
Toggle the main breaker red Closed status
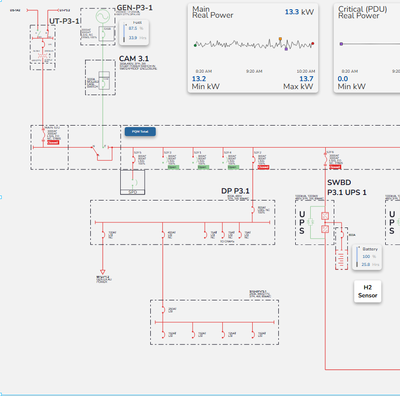tap(53, 142)
